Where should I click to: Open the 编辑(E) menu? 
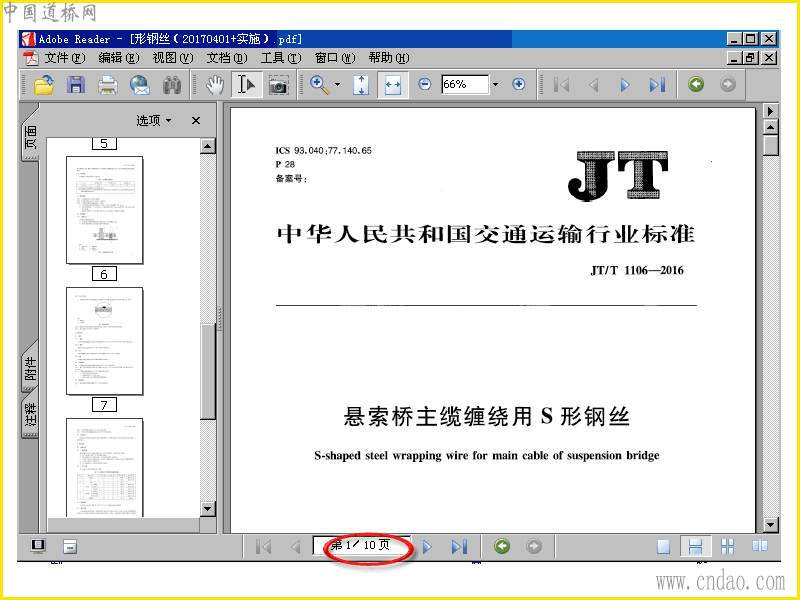tap(119, 58)
